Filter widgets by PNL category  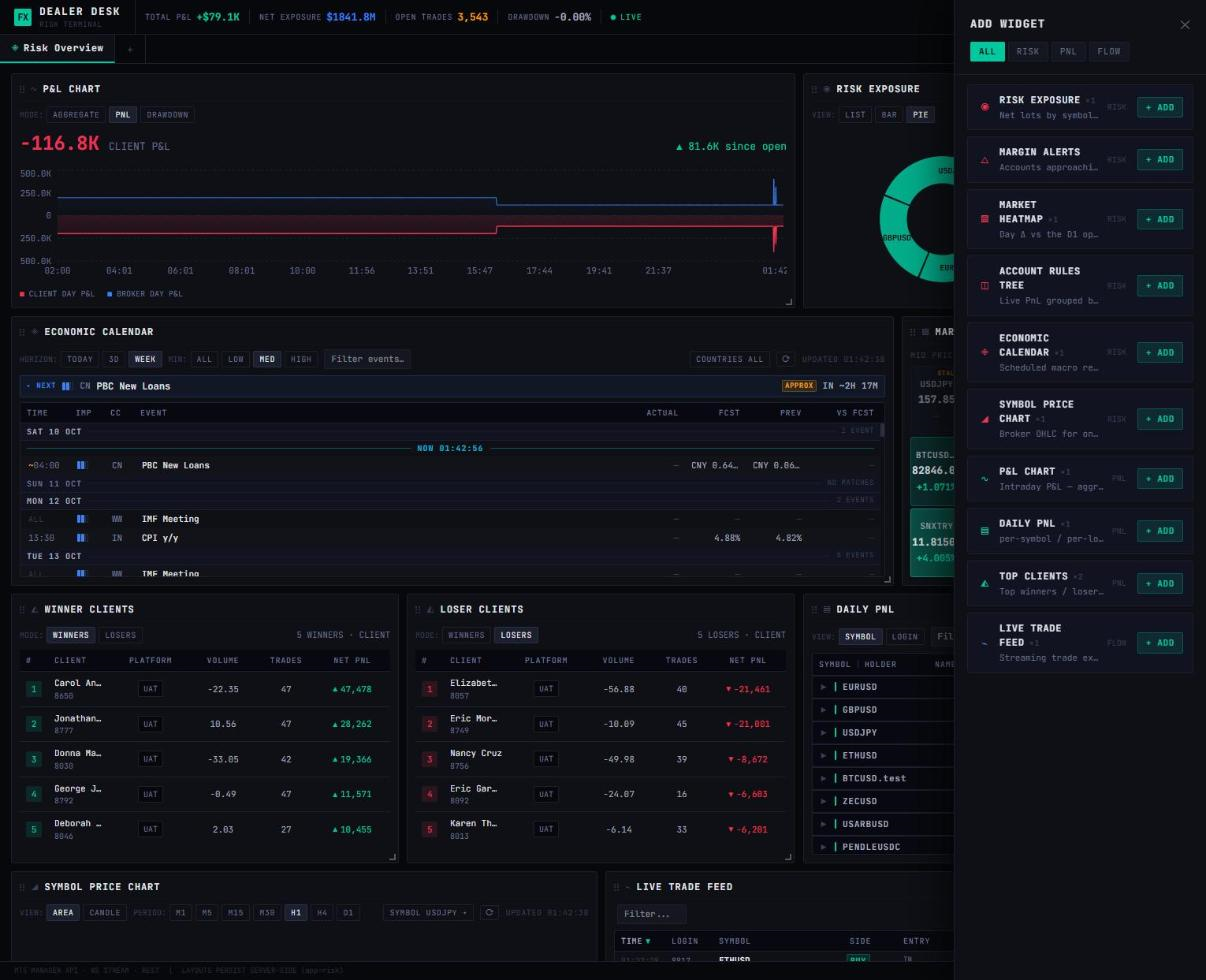point(1068,51)
